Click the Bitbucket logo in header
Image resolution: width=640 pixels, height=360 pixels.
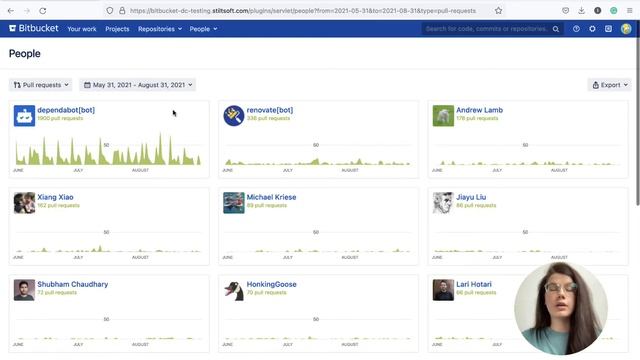pos(34,28)
